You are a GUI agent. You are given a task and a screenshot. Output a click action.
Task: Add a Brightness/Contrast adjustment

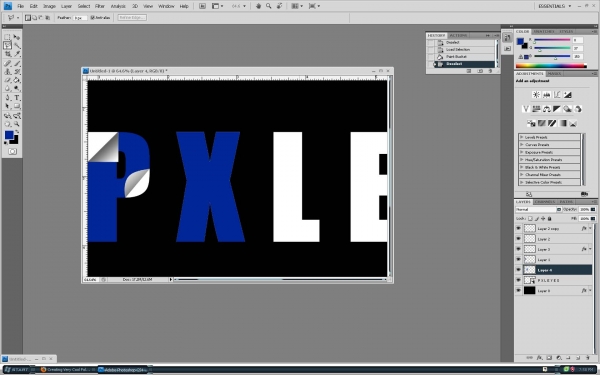click(x=536, y=95)
